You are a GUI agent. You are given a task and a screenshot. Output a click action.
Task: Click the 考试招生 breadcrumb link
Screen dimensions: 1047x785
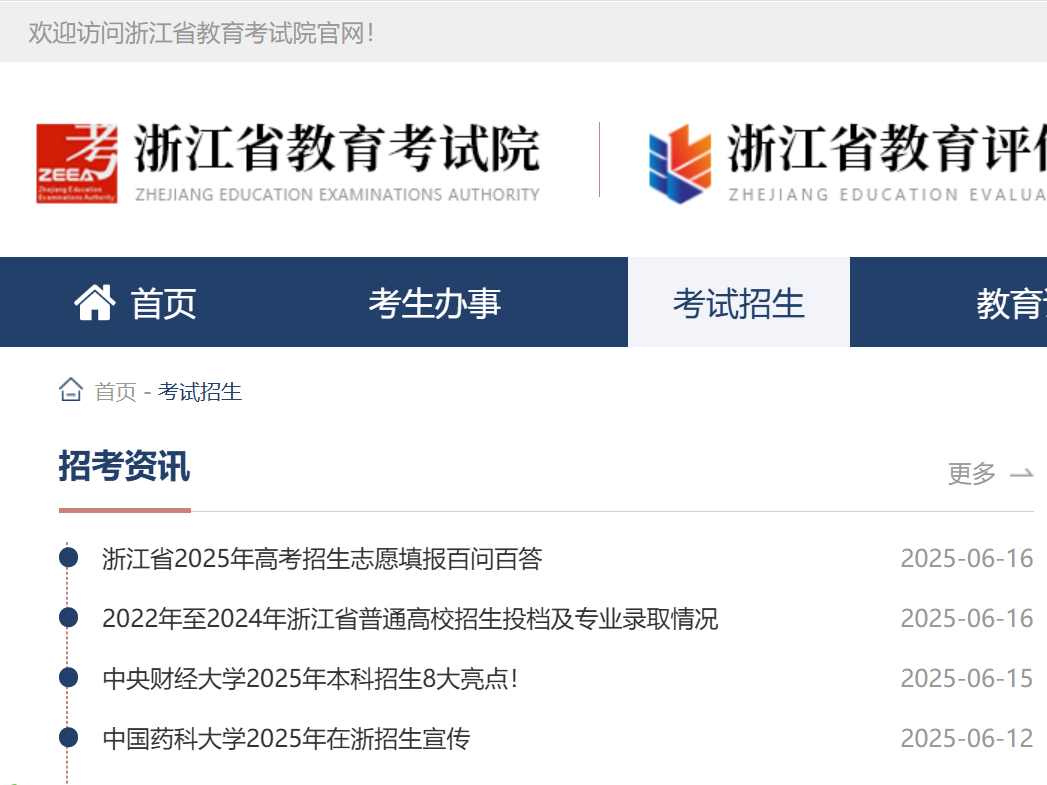click(x=200, y=392)
